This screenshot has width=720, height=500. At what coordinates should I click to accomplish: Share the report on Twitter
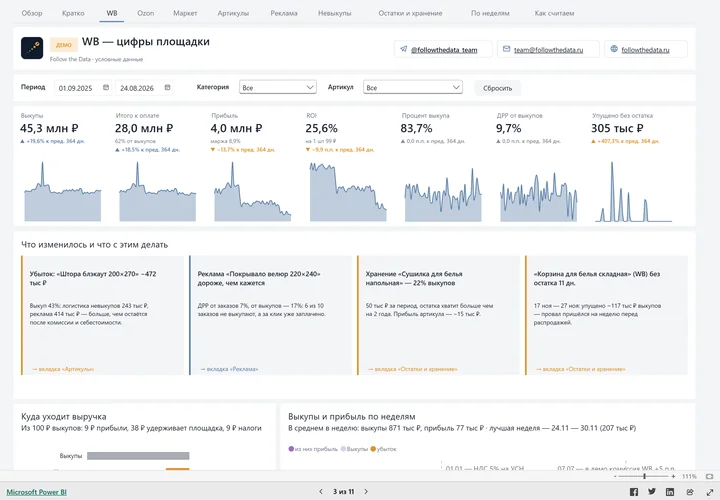tap(652, 492)
